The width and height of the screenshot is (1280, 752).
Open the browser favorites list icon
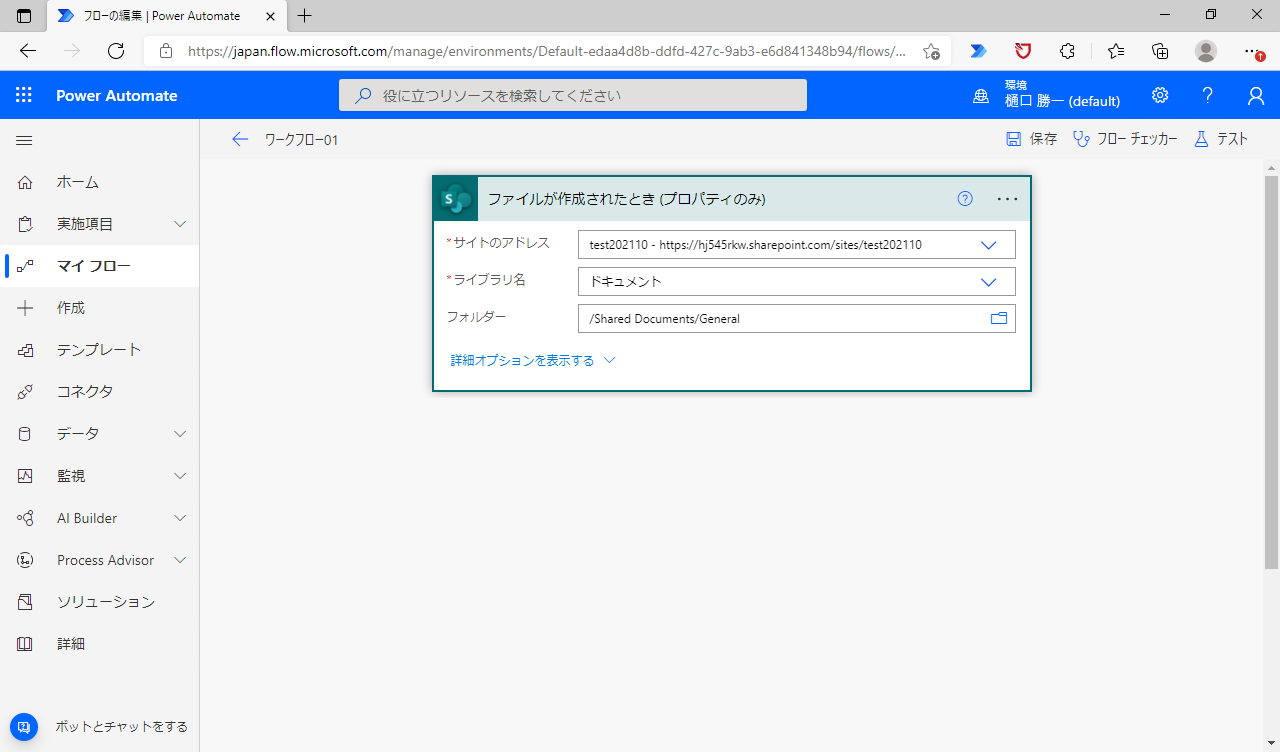coord(1116,51)
